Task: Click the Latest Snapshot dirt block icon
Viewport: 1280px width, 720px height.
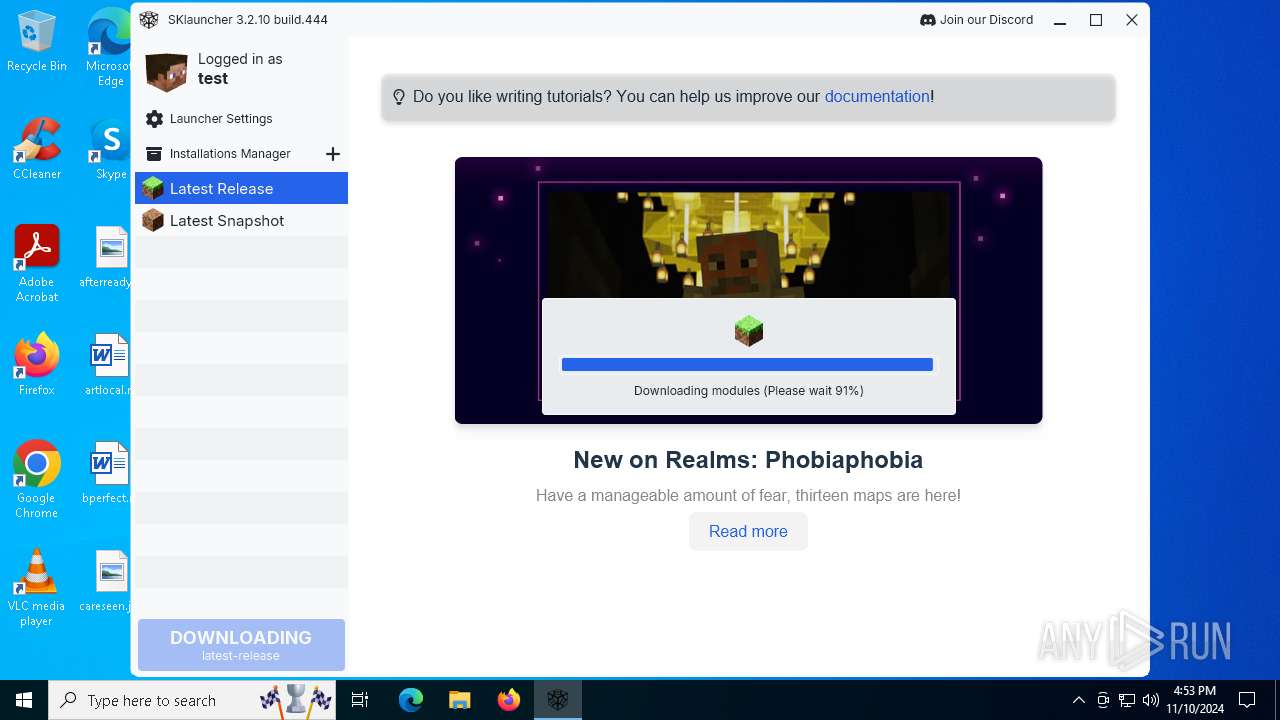Action: tap(152, 221)
